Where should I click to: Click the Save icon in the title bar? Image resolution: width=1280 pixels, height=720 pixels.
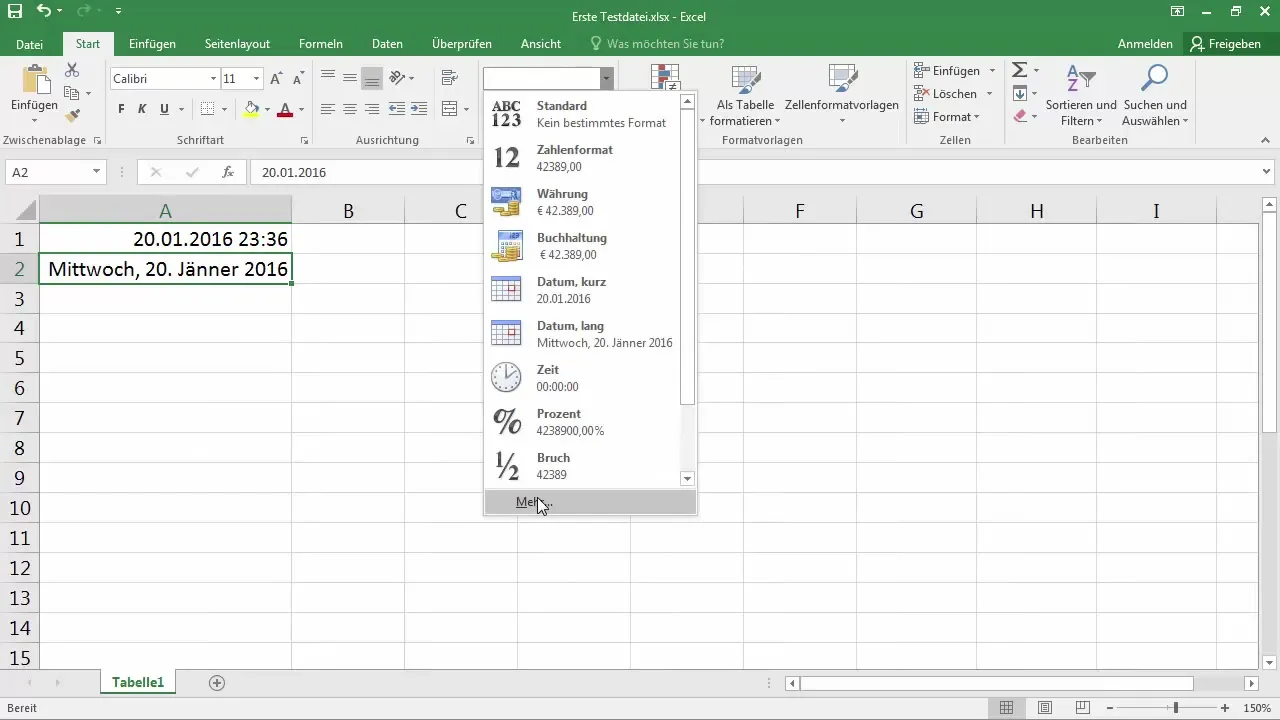tap(15, 11)
